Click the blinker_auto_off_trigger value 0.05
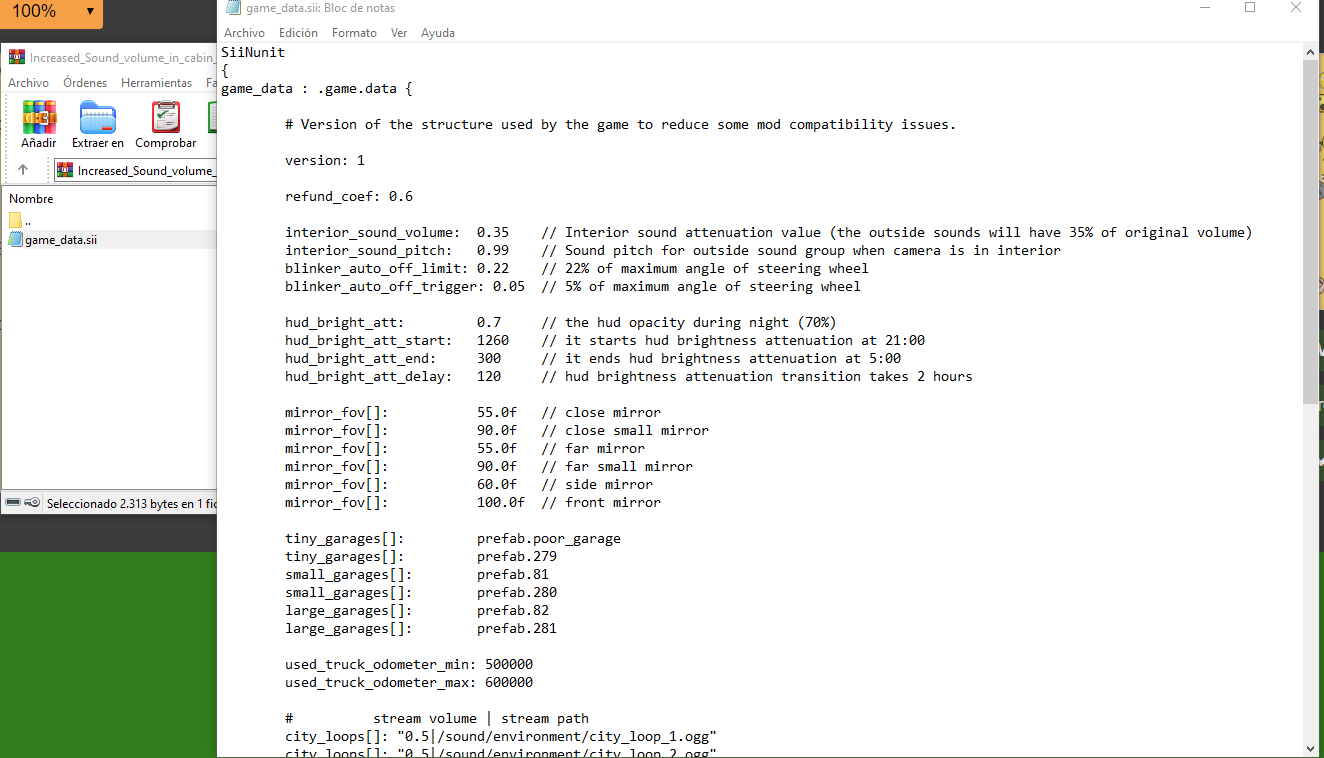 point(509,286)
